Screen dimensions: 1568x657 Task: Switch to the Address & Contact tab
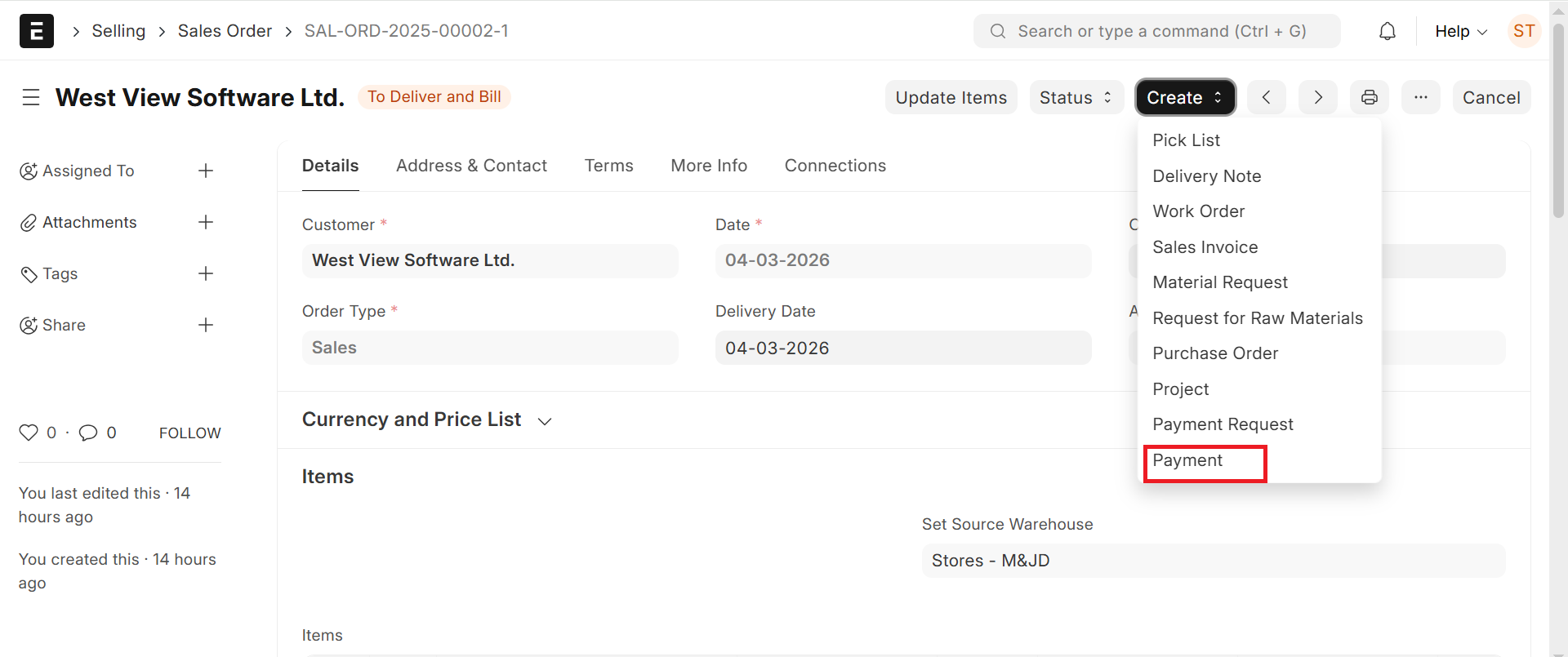[471, 166]
